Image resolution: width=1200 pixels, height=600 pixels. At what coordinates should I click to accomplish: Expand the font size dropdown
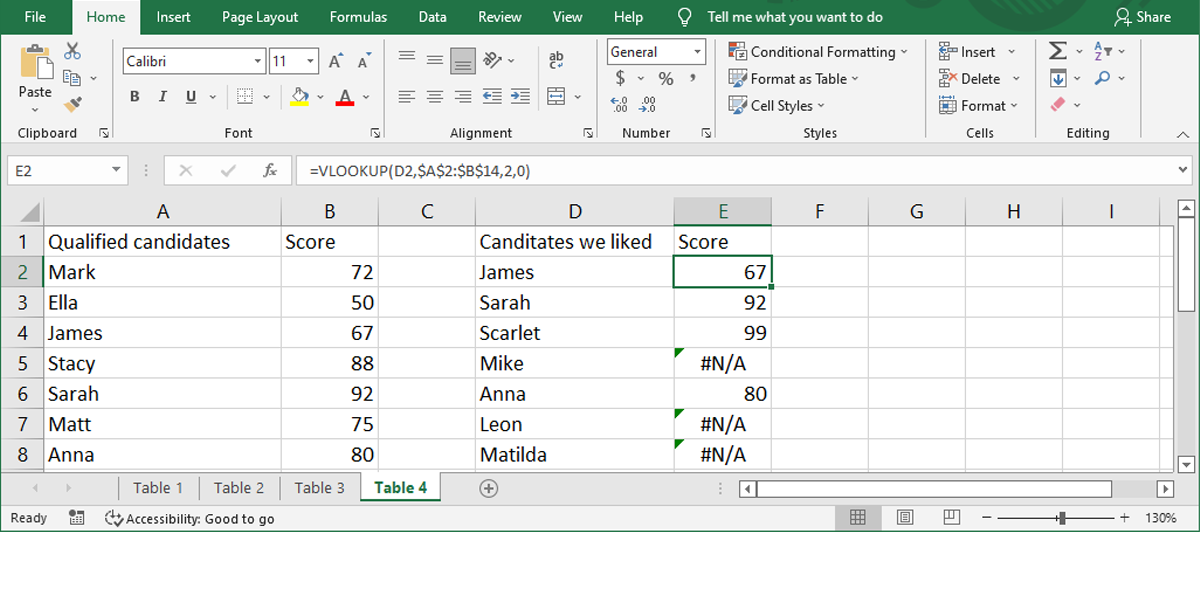coord(310,61)
